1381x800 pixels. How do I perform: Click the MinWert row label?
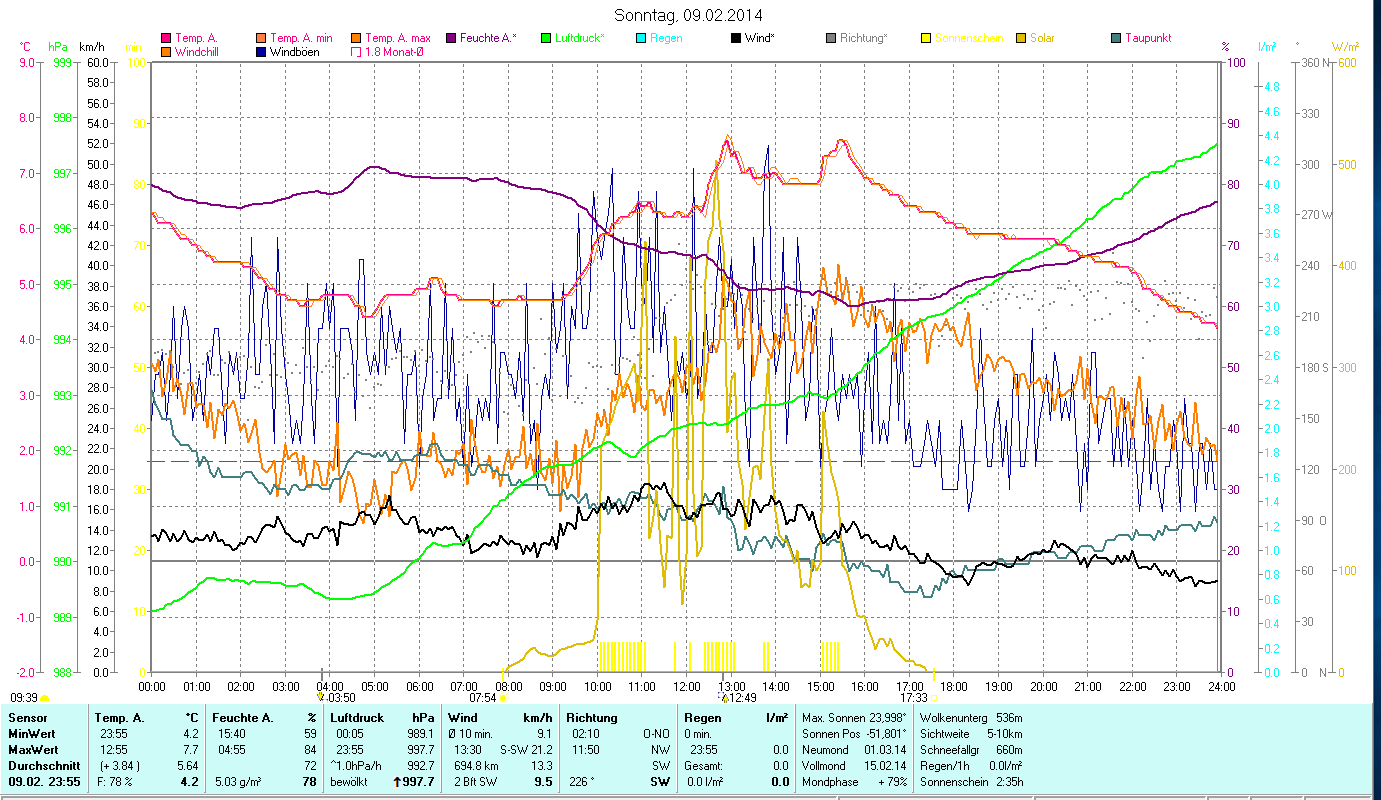tap(31, 734)
